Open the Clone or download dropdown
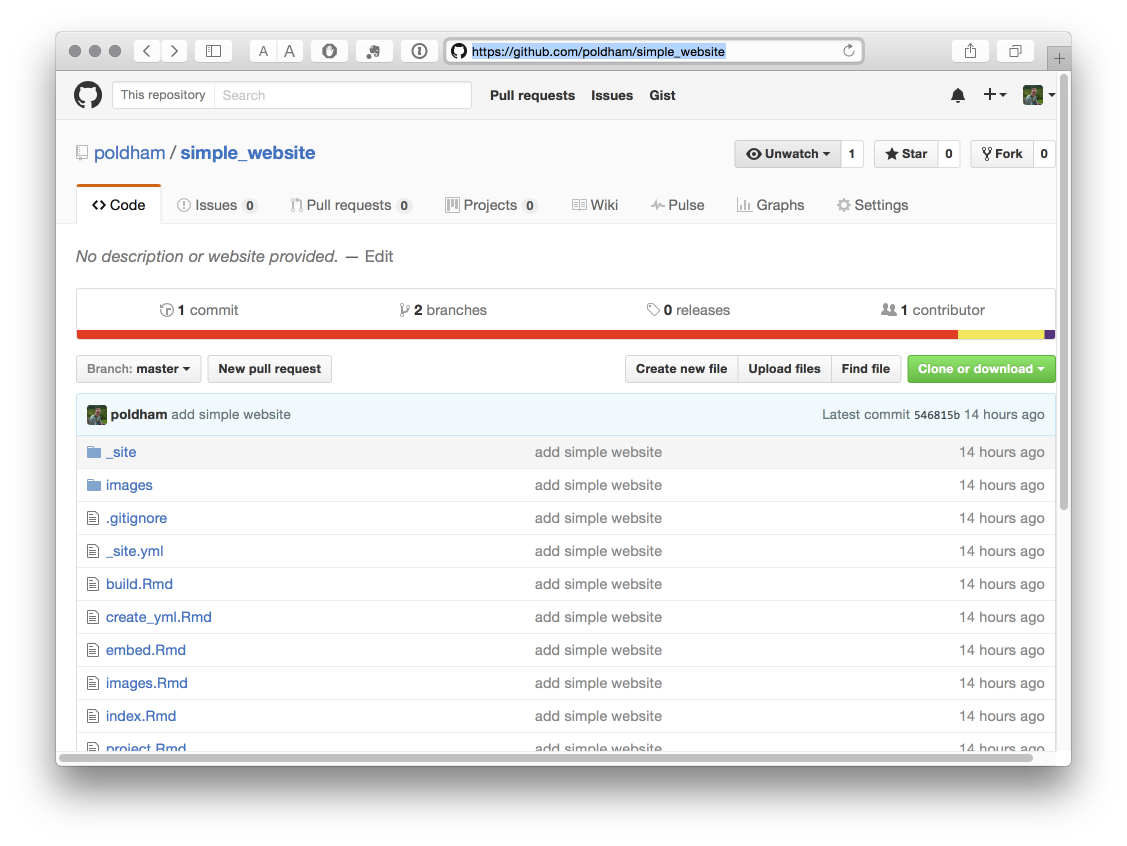1127x846 pixels. [981, 369]
